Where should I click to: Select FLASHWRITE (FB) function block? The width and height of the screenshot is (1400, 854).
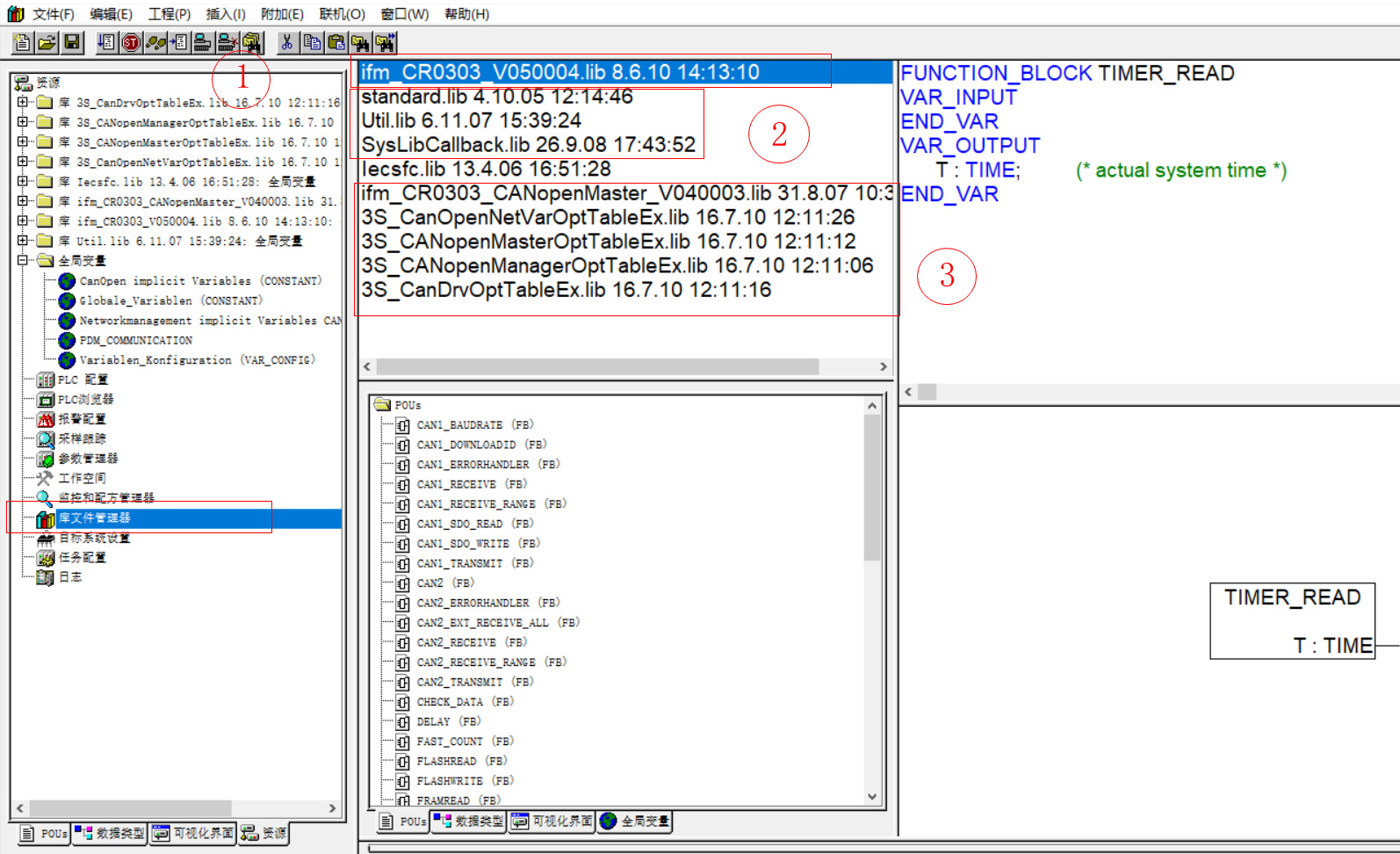click(465, 781)
